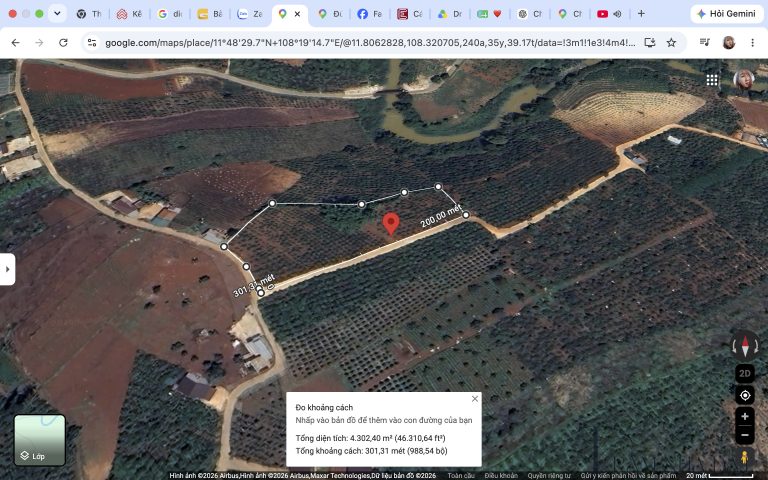Click the measurement point by the 301,31 mét label
This screenshot has height=480, width=768.
(261, 293)
